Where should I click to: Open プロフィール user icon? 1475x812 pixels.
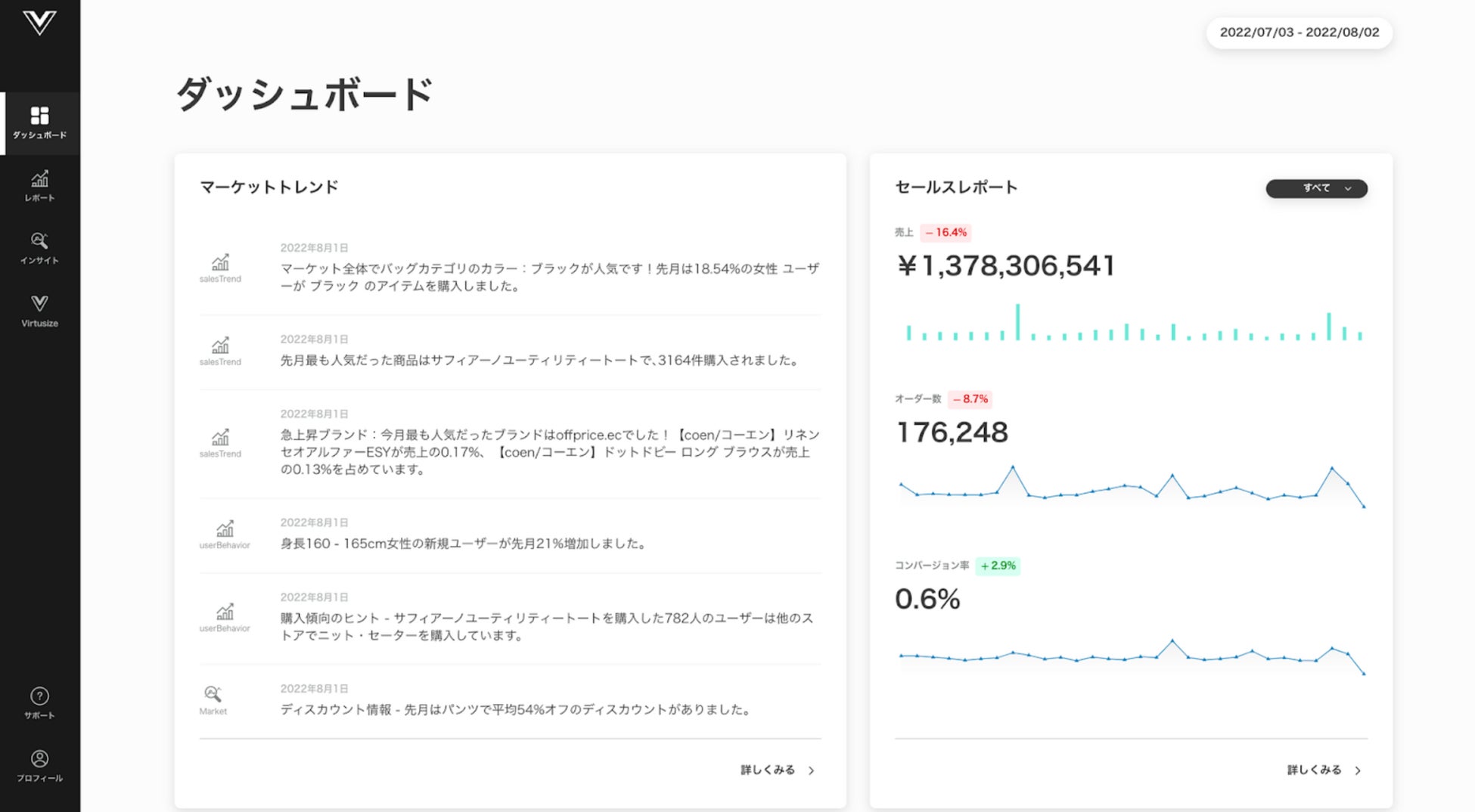pyautogui.click(x=39, y=758)
